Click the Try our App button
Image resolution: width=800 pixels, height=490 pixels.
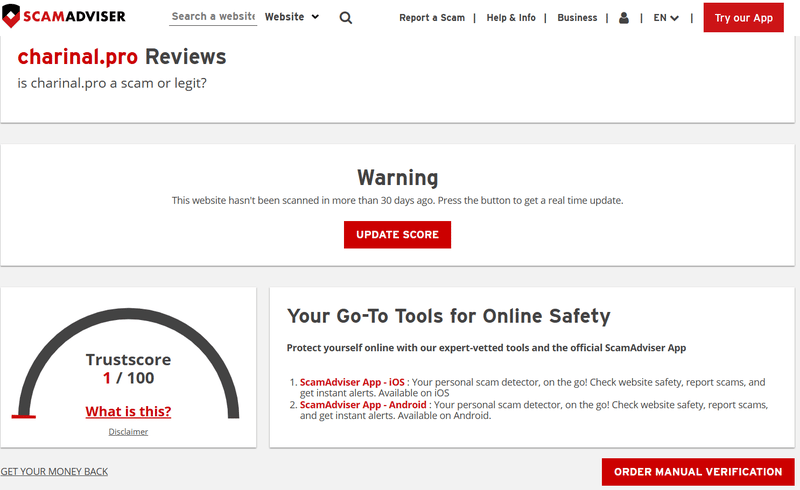tap(743, 18)
